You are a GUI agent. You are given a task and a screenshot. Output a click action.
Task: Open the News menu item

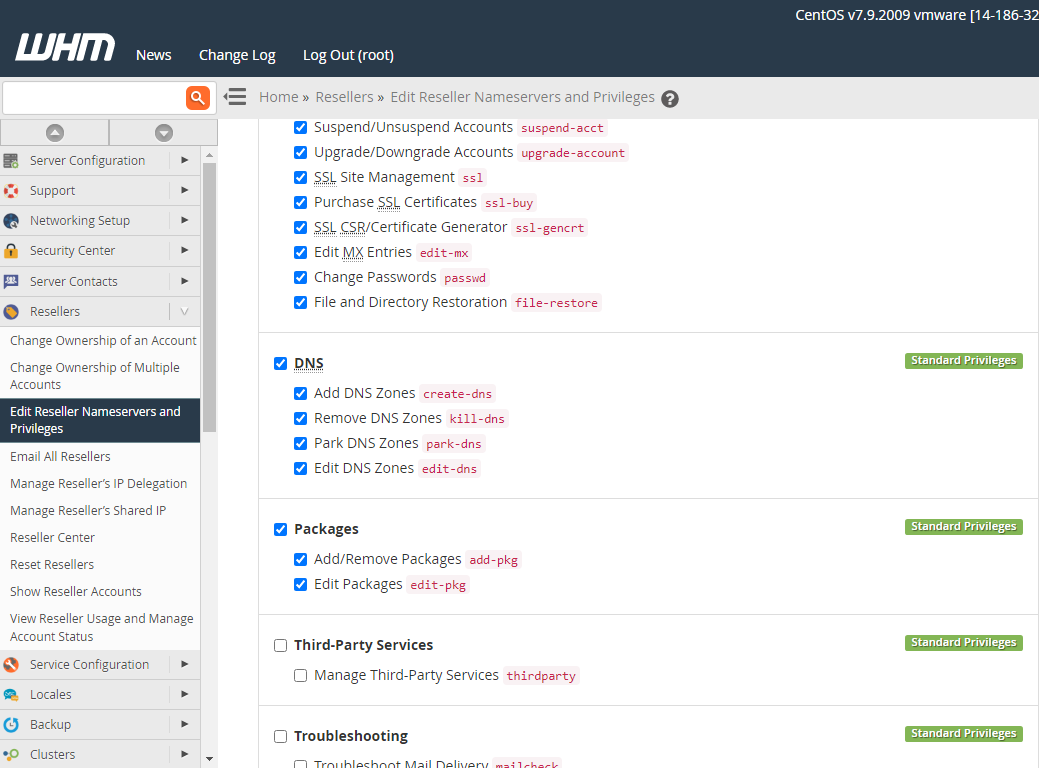[153, 55]
